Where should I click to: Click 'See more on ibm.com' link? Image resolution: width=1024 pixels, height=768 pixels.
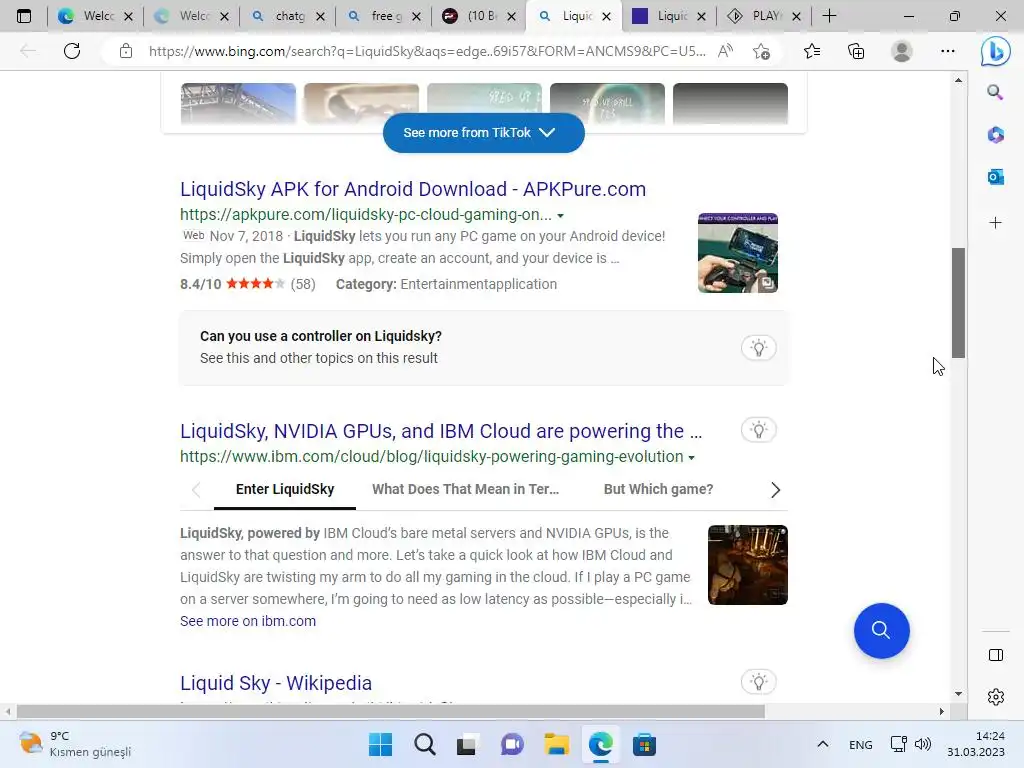tap(248, 621)
